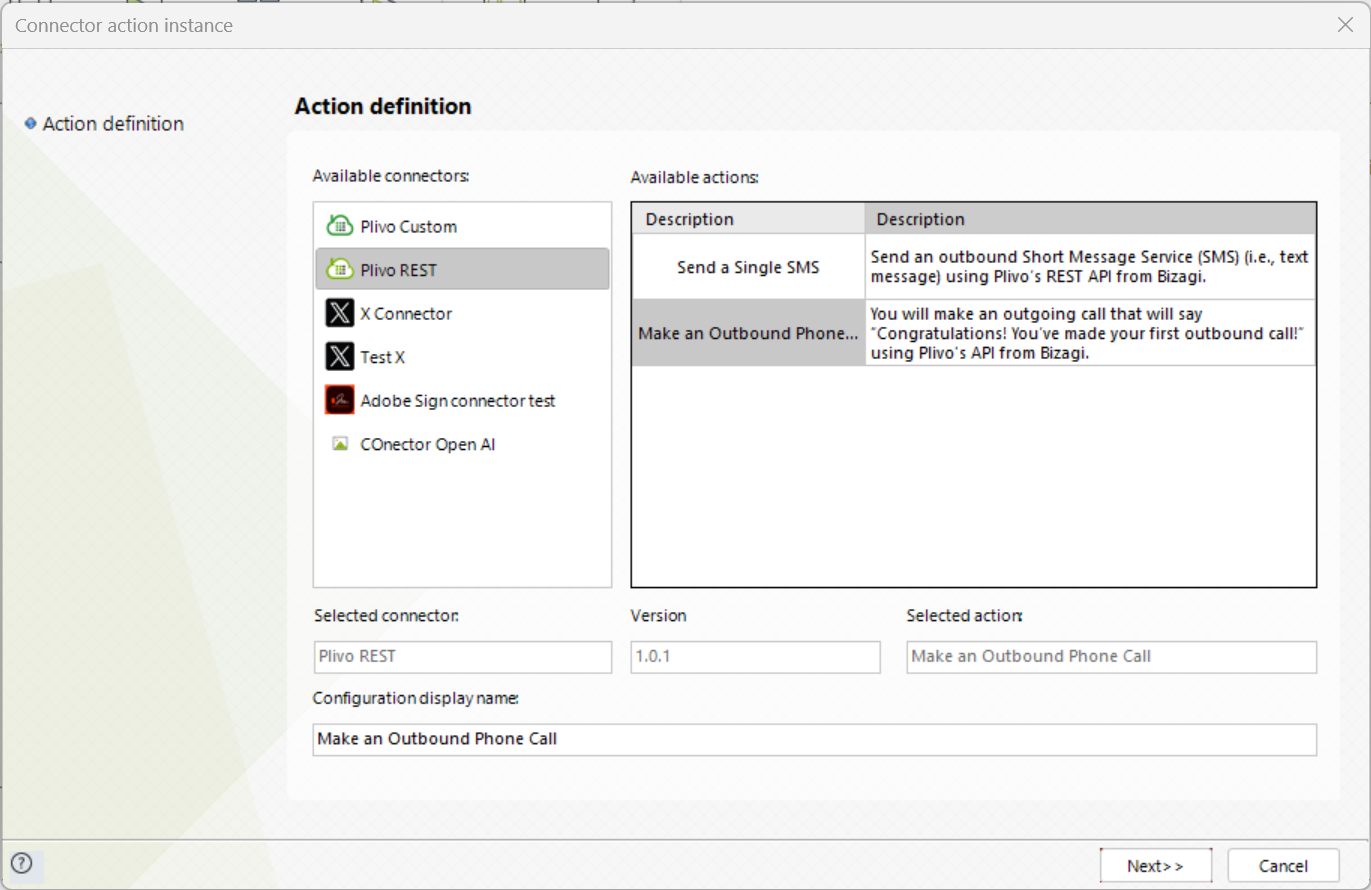This screenshot has width=1371, height=890.
Task: Click the Plivo REST cloud icon
Action: point(340,269)
